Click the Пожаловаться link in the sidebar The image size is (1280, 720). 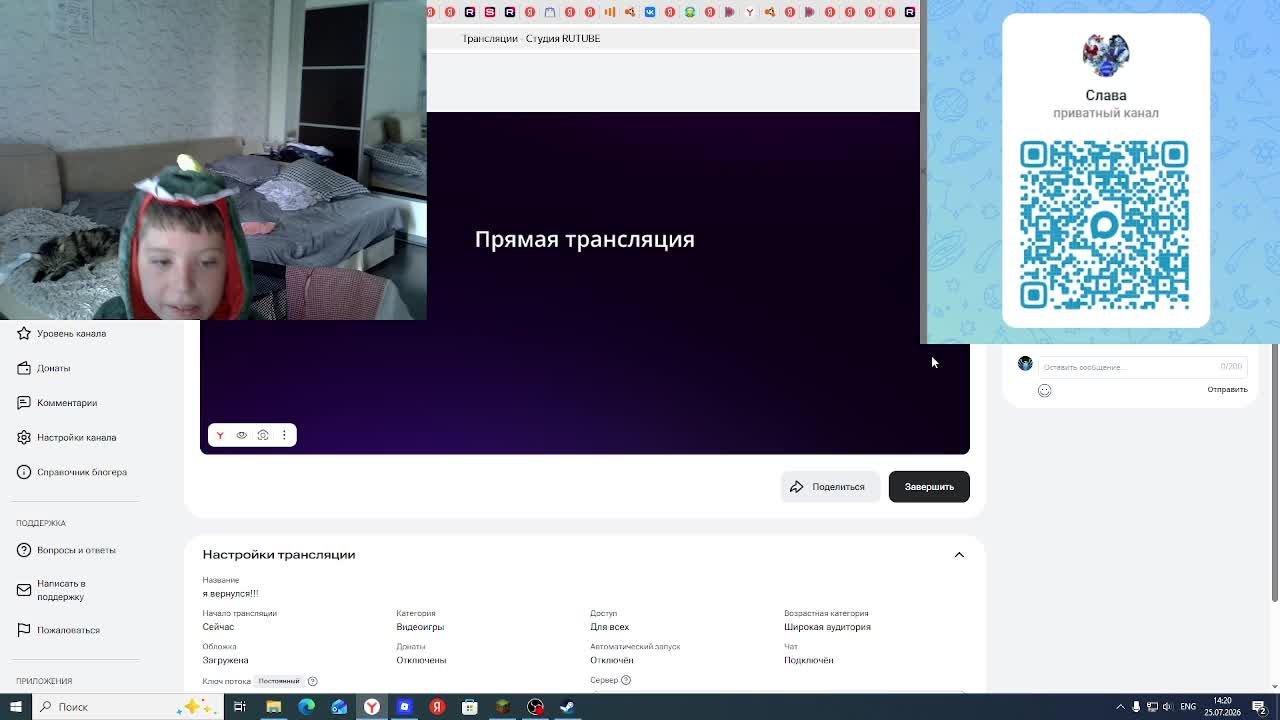click(58, 630)
